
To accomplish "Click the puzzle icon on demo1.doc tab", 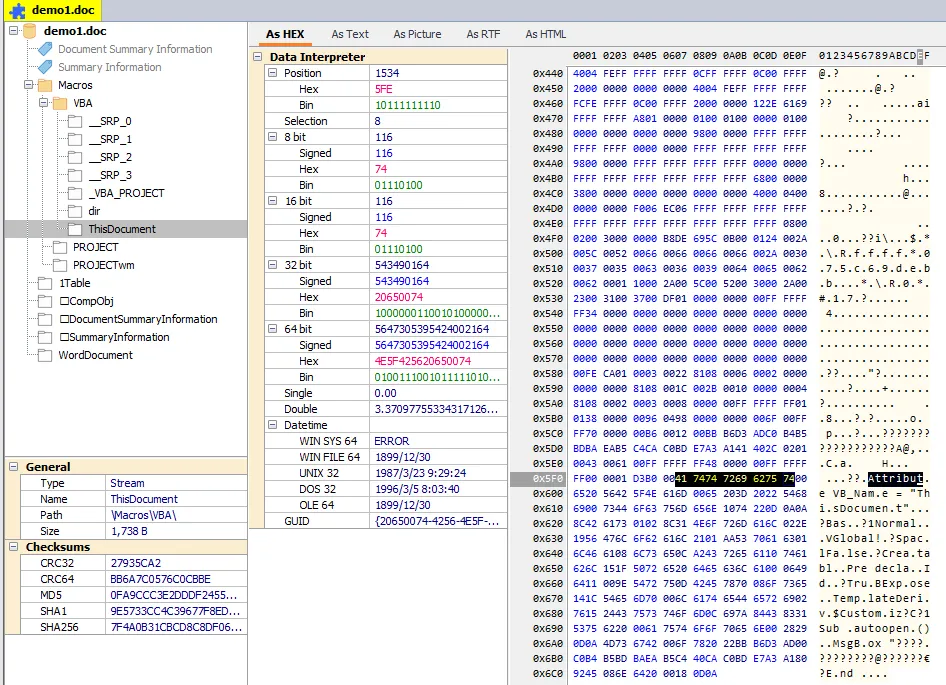I will coord(17,10).
